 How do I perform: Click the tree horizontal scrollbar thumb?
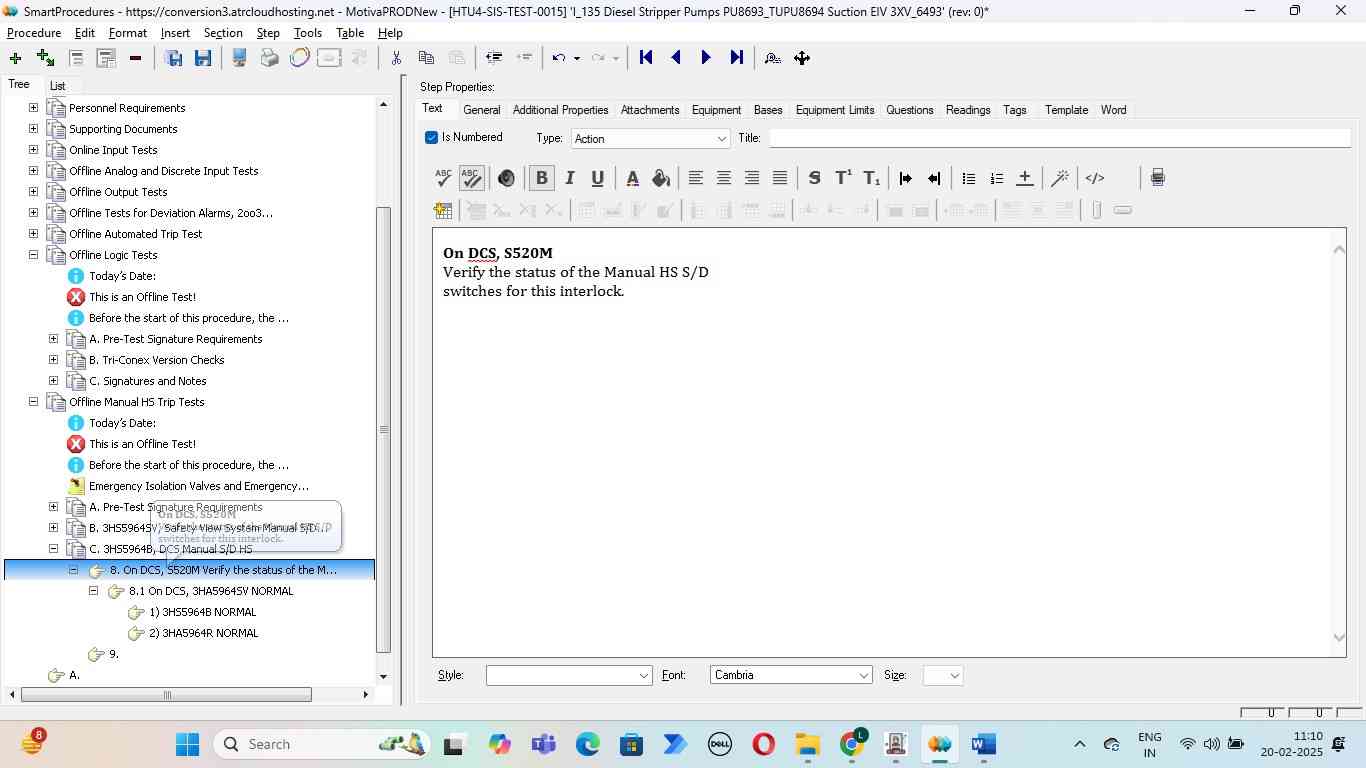coord(167,694)
